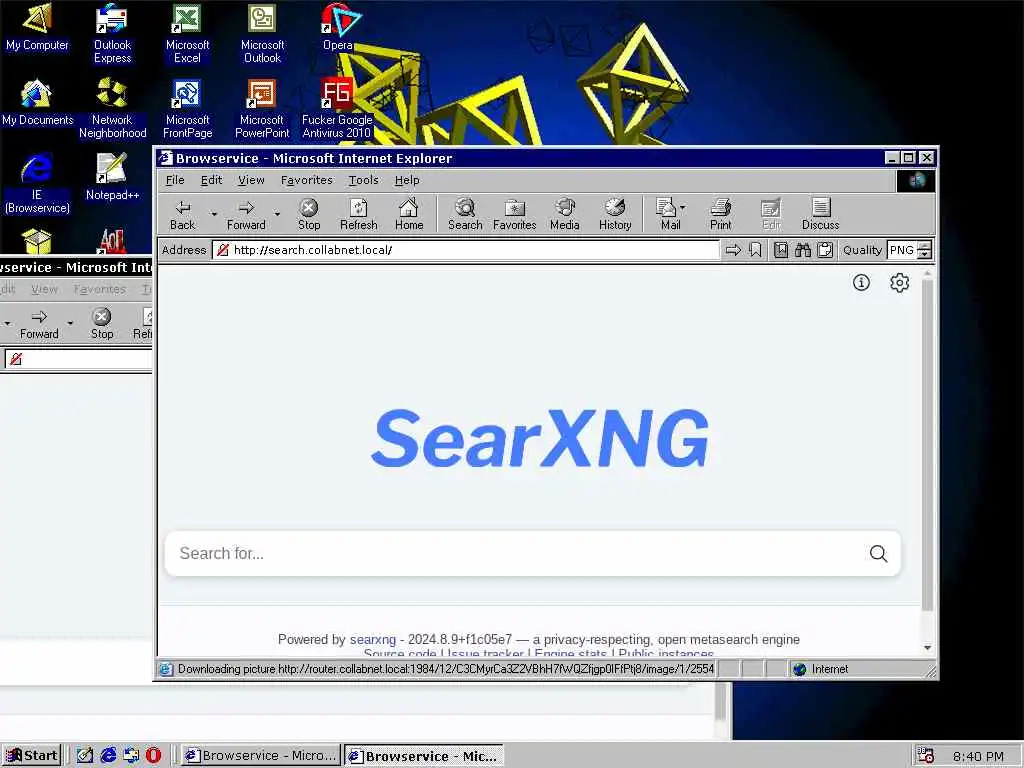Decrease Quality with the down spinner

click(x=924, y=255)
